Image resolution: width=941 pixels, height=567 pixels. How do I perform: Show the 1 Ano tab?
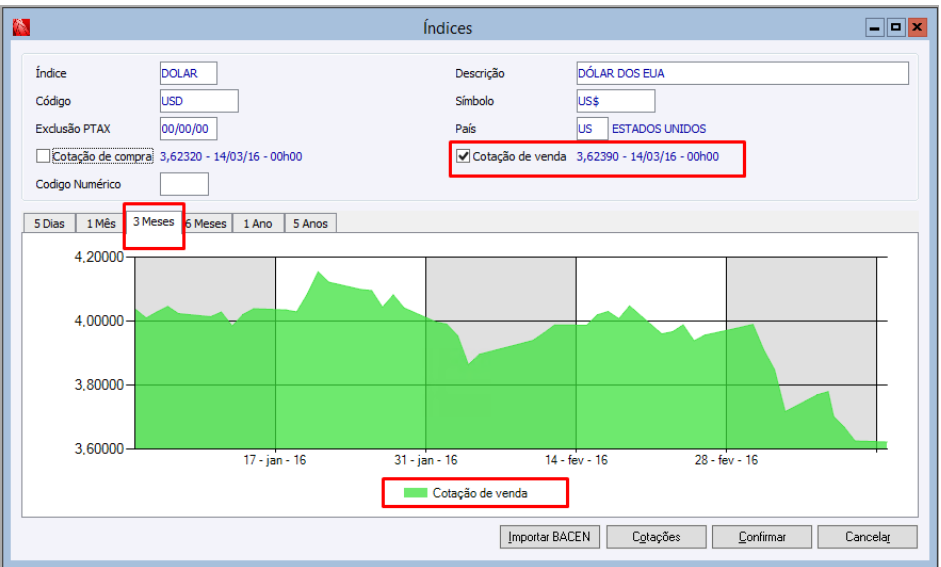point(258,223)
